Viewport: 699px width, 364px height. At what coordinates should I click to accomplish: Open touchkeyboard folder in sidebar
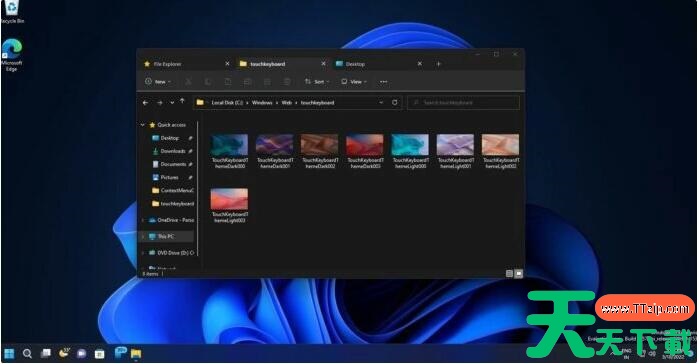click(173, 204)
